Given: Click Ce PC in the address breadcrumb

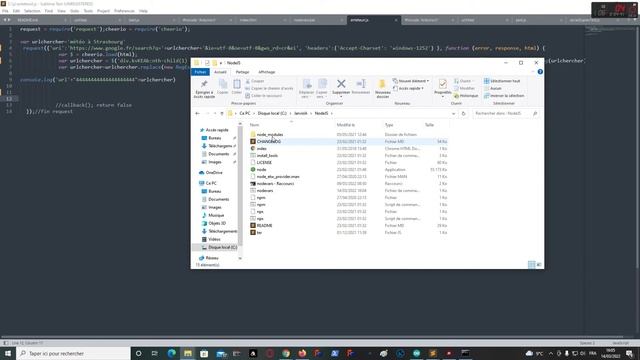Looking at the screenshot, I should pos(245,113).
